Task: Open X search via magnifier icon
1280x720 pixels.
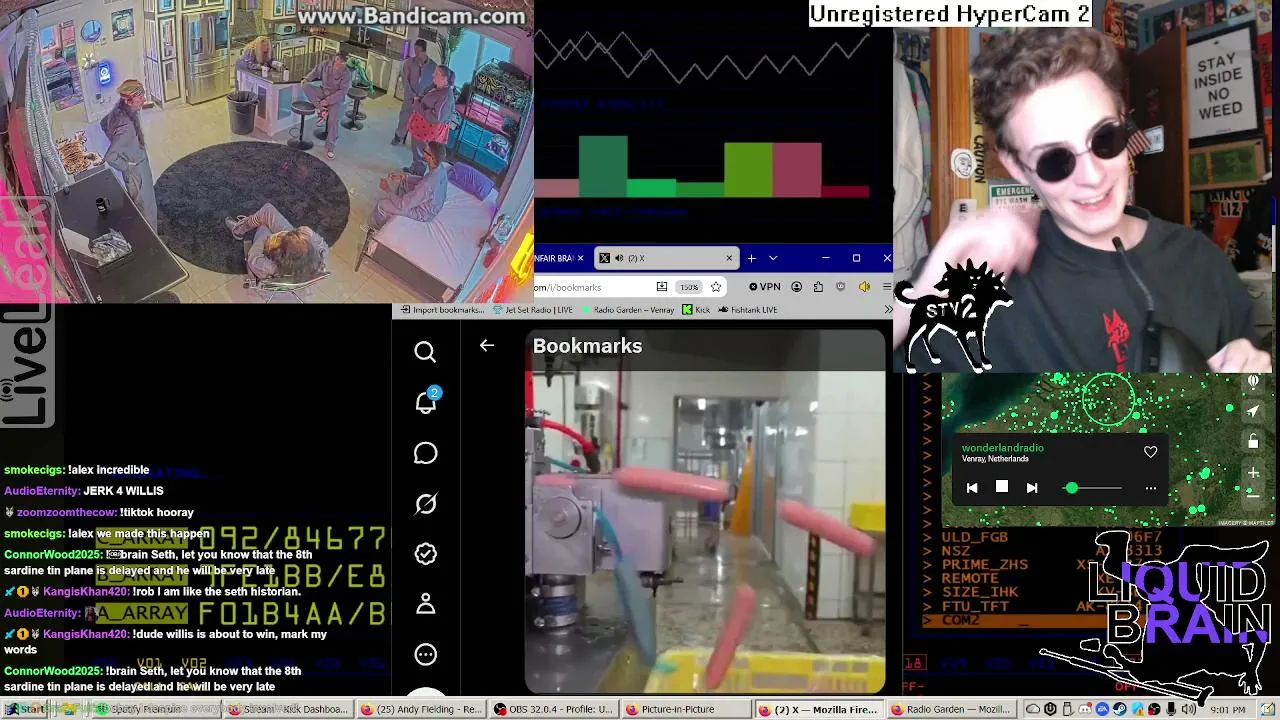Action: tap(425, 351)
